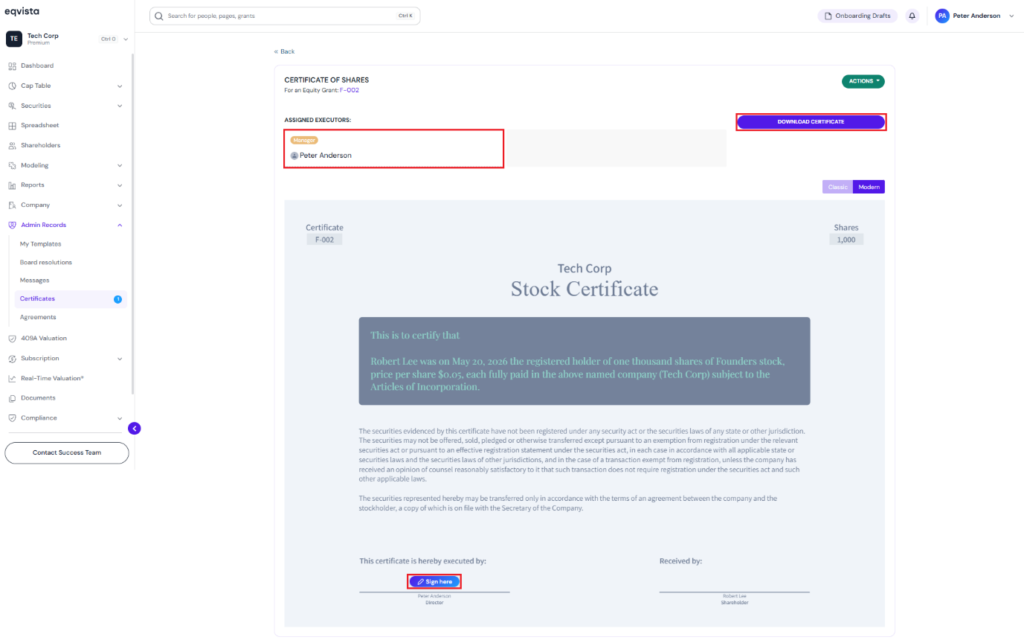1024x640 pixels.
Task: Click Certificates notification badge
Action: (118, 299)
